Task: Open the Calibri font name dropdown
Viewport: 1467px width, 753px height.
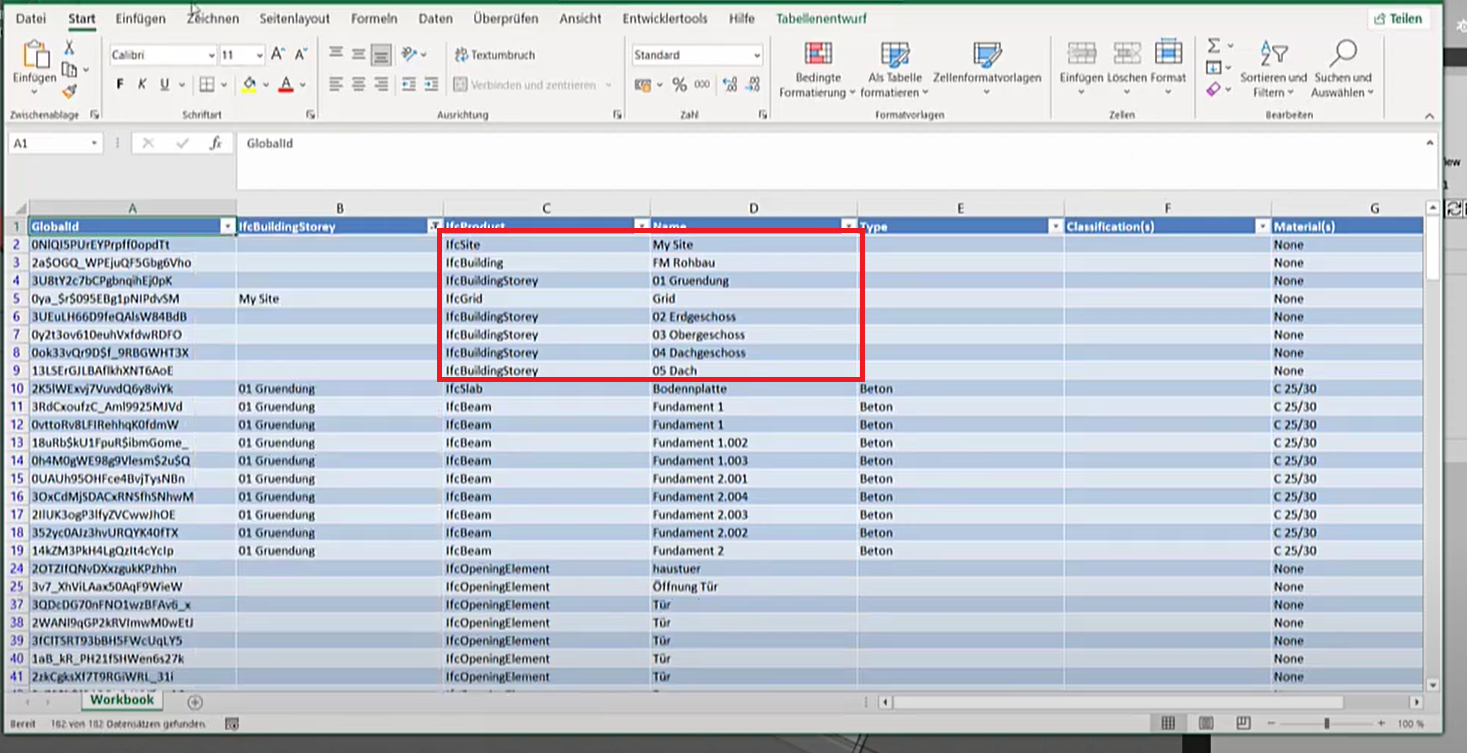Action: pos(211,56)
